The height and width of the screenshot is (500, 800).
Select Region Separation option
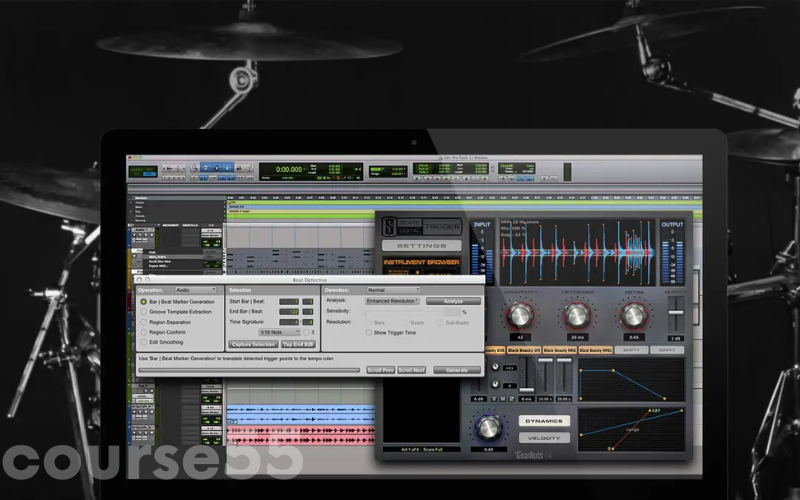click(166, 322)
